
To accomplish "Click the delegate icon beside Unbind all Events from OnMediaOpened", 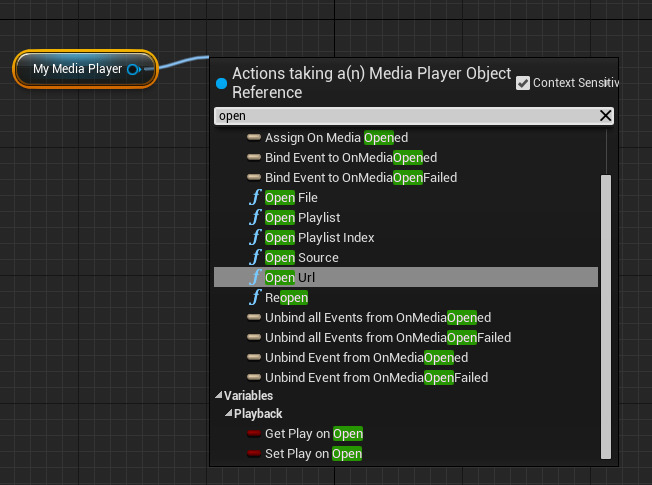I will (x=254, y=317).
